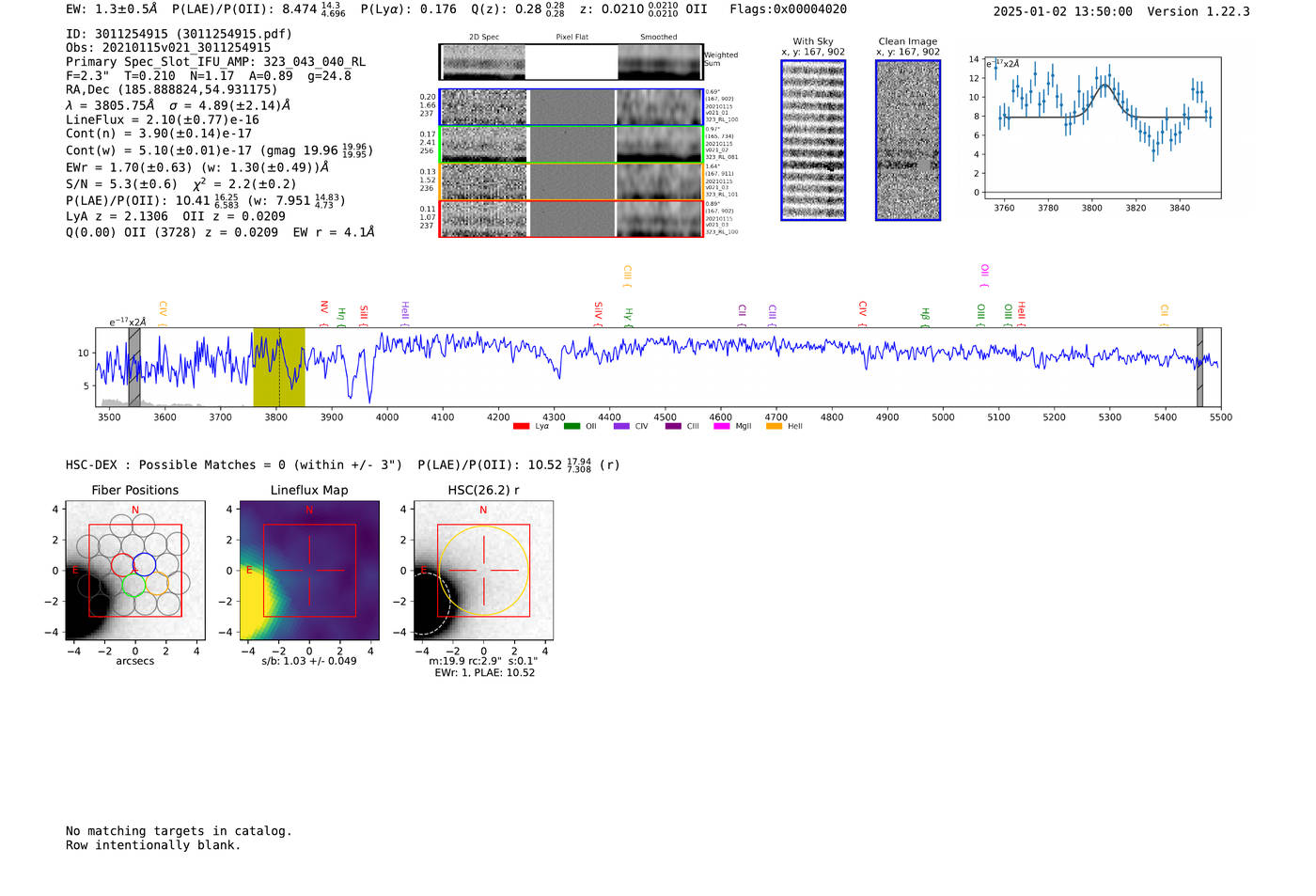Image resolution: width=1316 pixels, height=896 pixels.
Task: Click the hatched gray band near 3550 Å
Action: (134, 367)
